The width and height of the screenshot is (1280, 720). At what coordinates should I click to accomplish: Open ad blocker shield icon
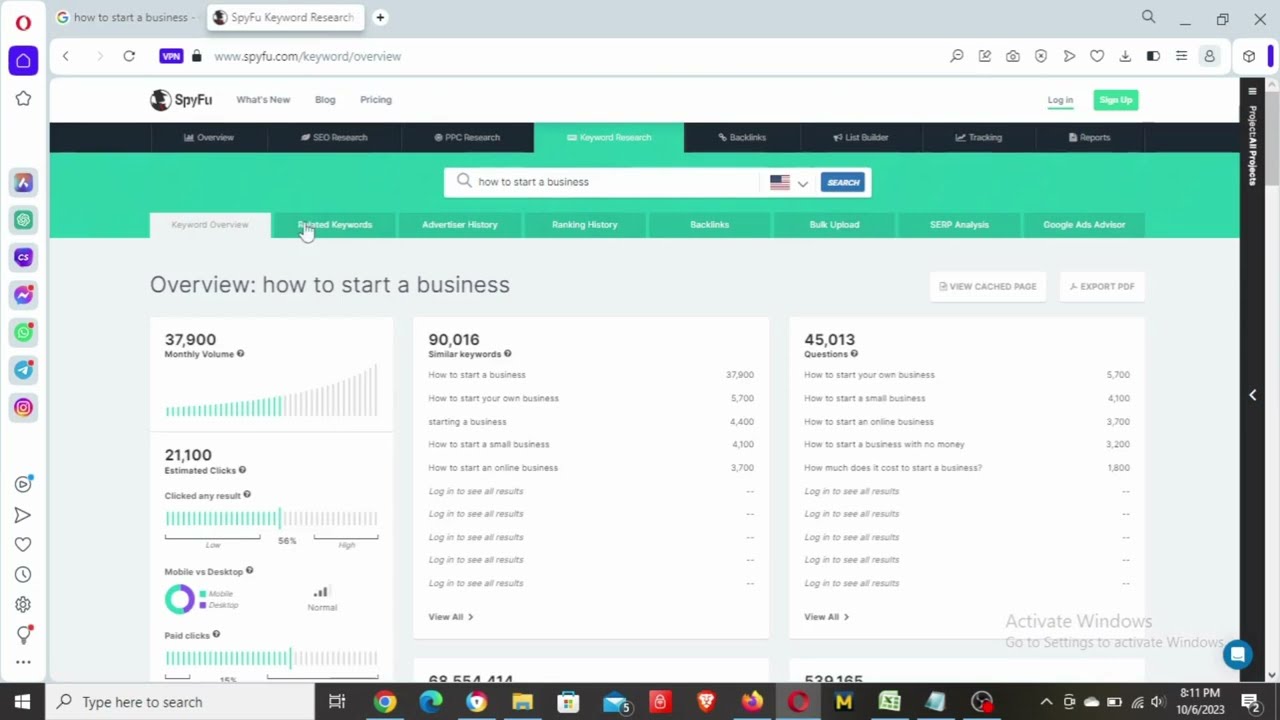[1041, 56]
